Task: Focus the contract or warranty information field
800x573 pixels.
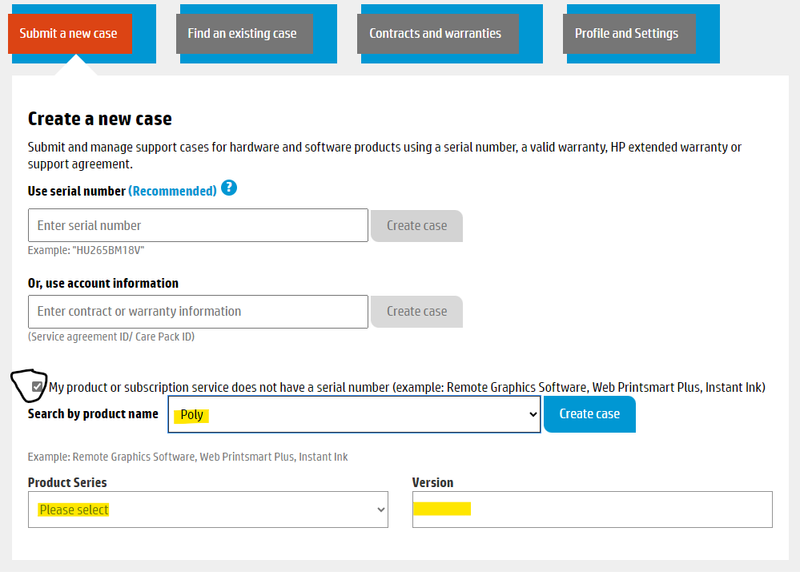Action: pyautogui.click(x=198, y=311)
